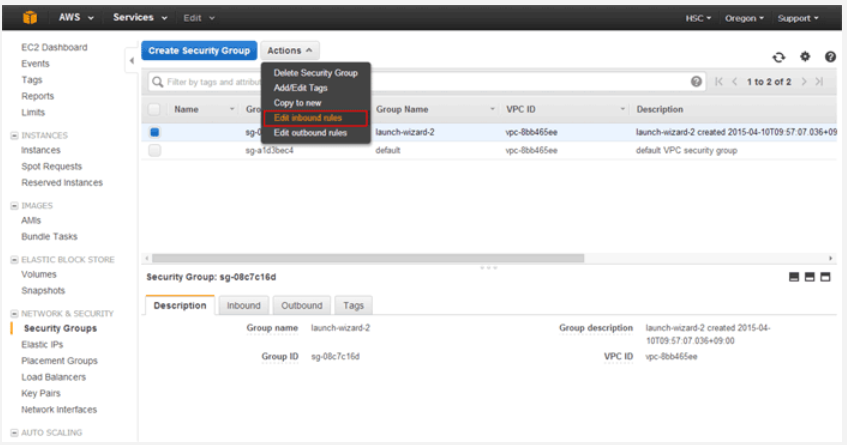Go to last page of results

819,82
